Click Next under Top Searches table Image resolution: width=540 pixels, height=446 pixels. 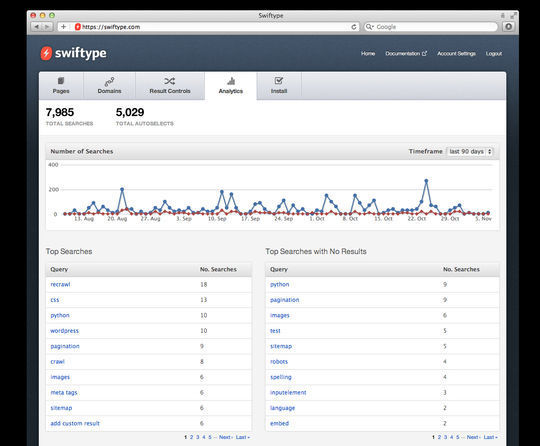pyautogui.click(x=226, y=437)
